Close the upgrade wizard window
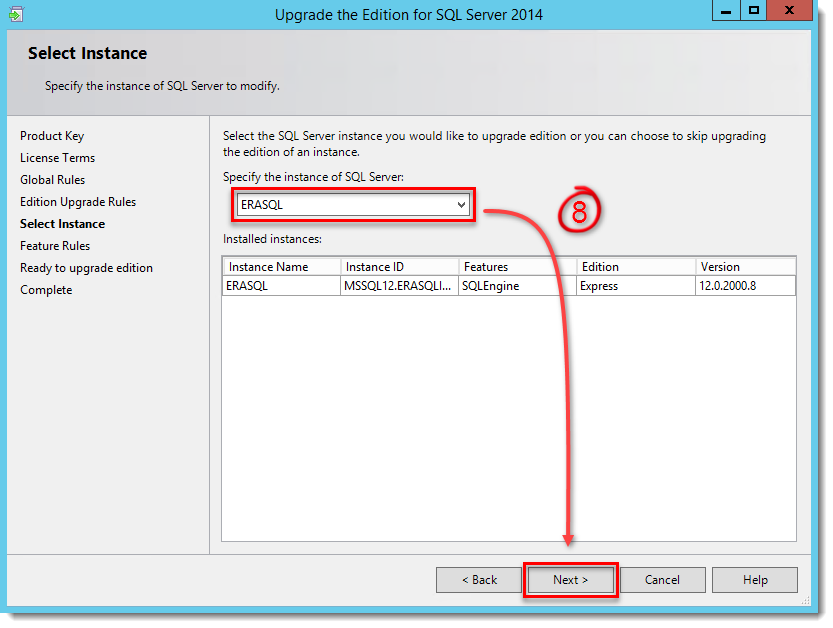 pos(789,10)
